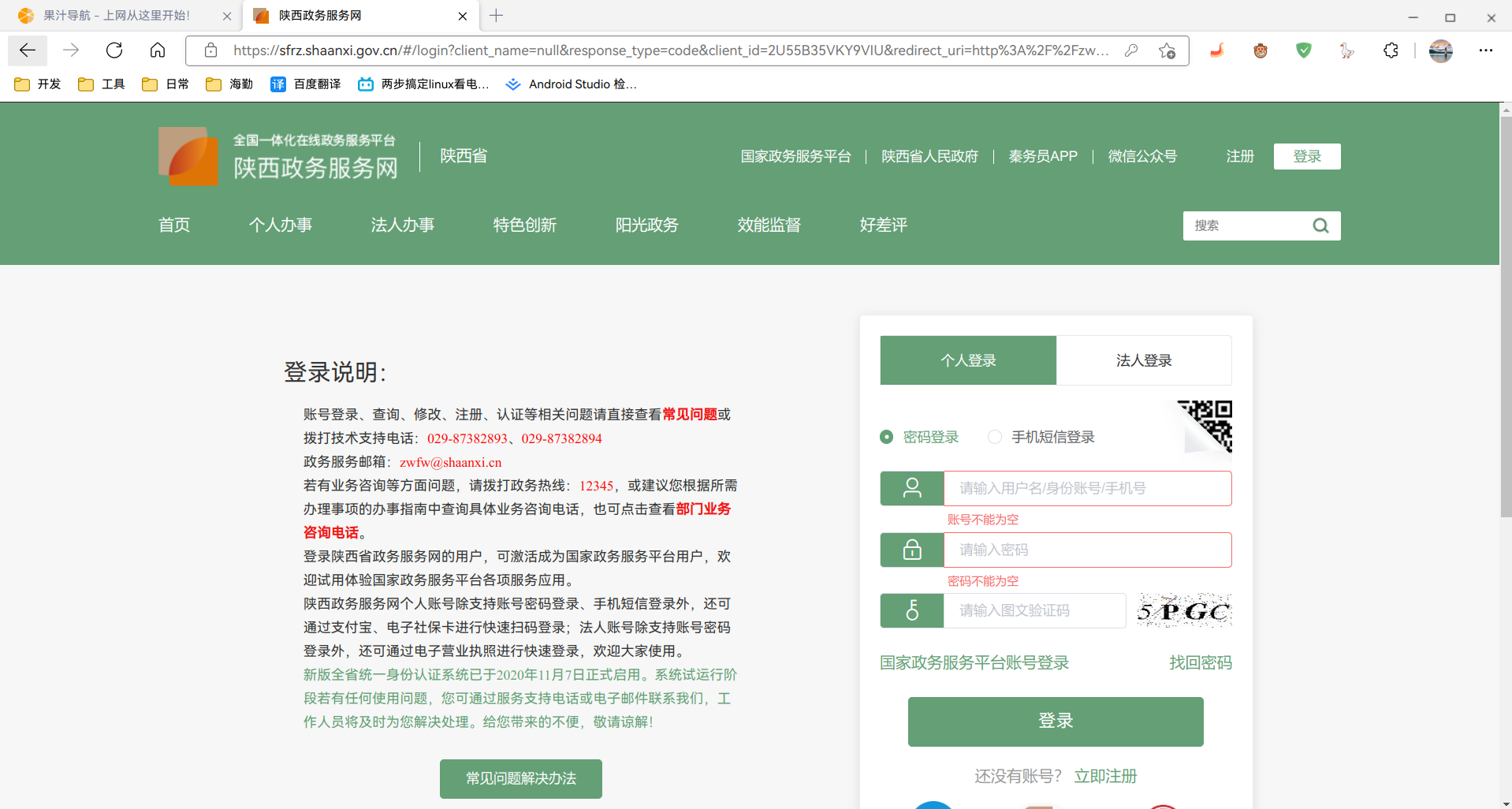Open 好差评 navigation item
Image resolution: width=1512 pixels, height=809 pixels.
click(x=884, y=225)
